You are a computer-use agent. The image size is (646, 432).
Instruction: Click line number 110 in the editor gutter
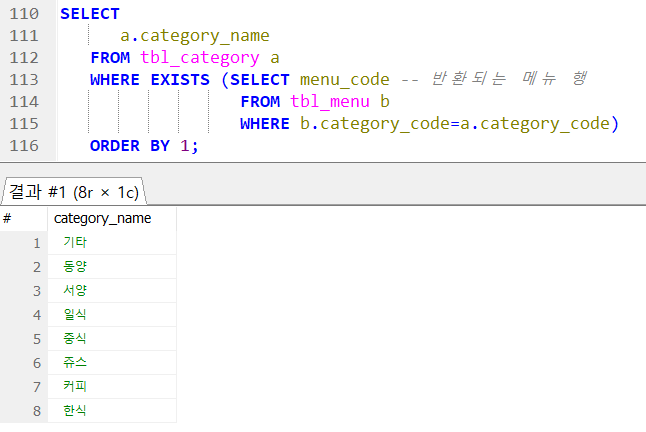pyautogui.click(x=24, y=14)
